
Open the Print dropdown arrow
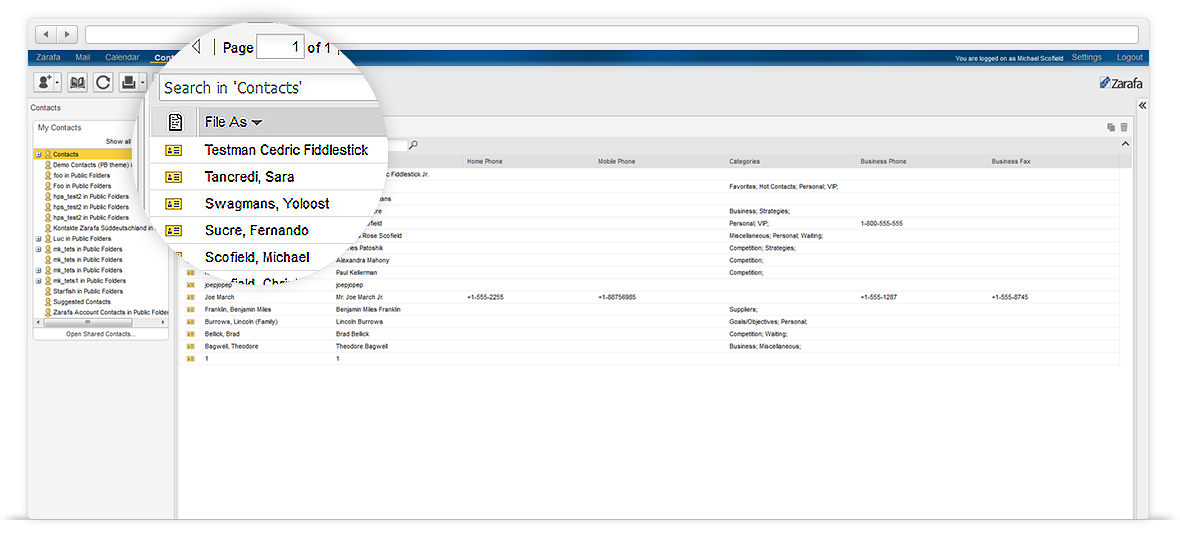[142, 83]
